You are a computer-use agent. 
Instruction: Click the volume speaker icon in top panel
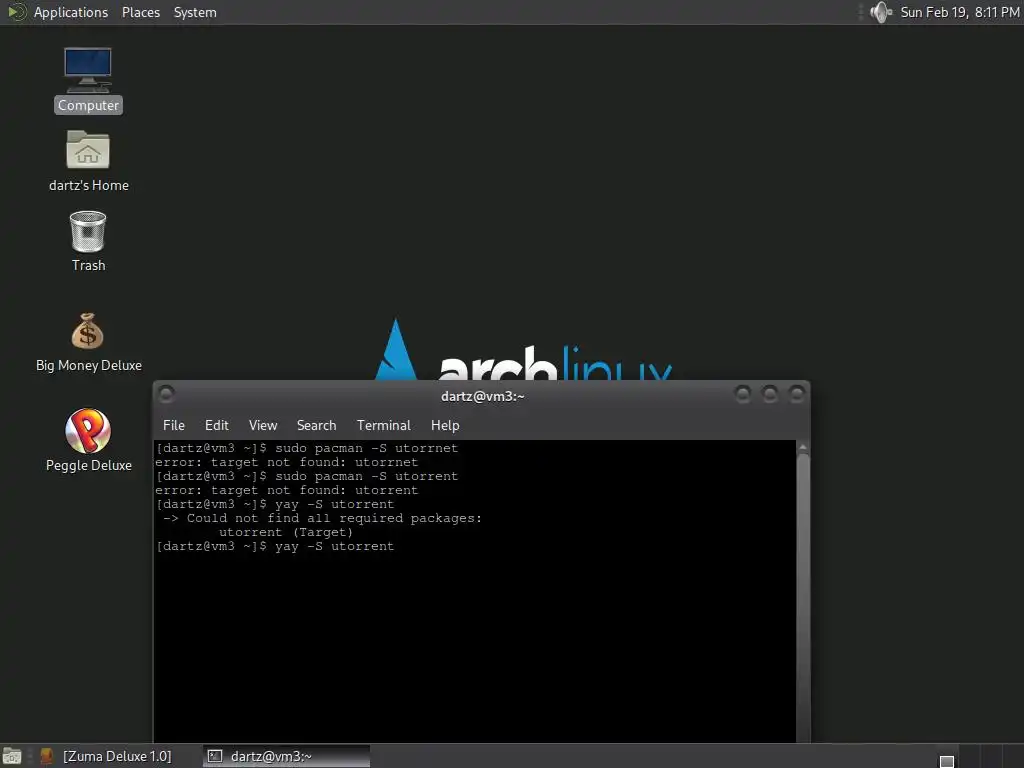tap(881, 12)
